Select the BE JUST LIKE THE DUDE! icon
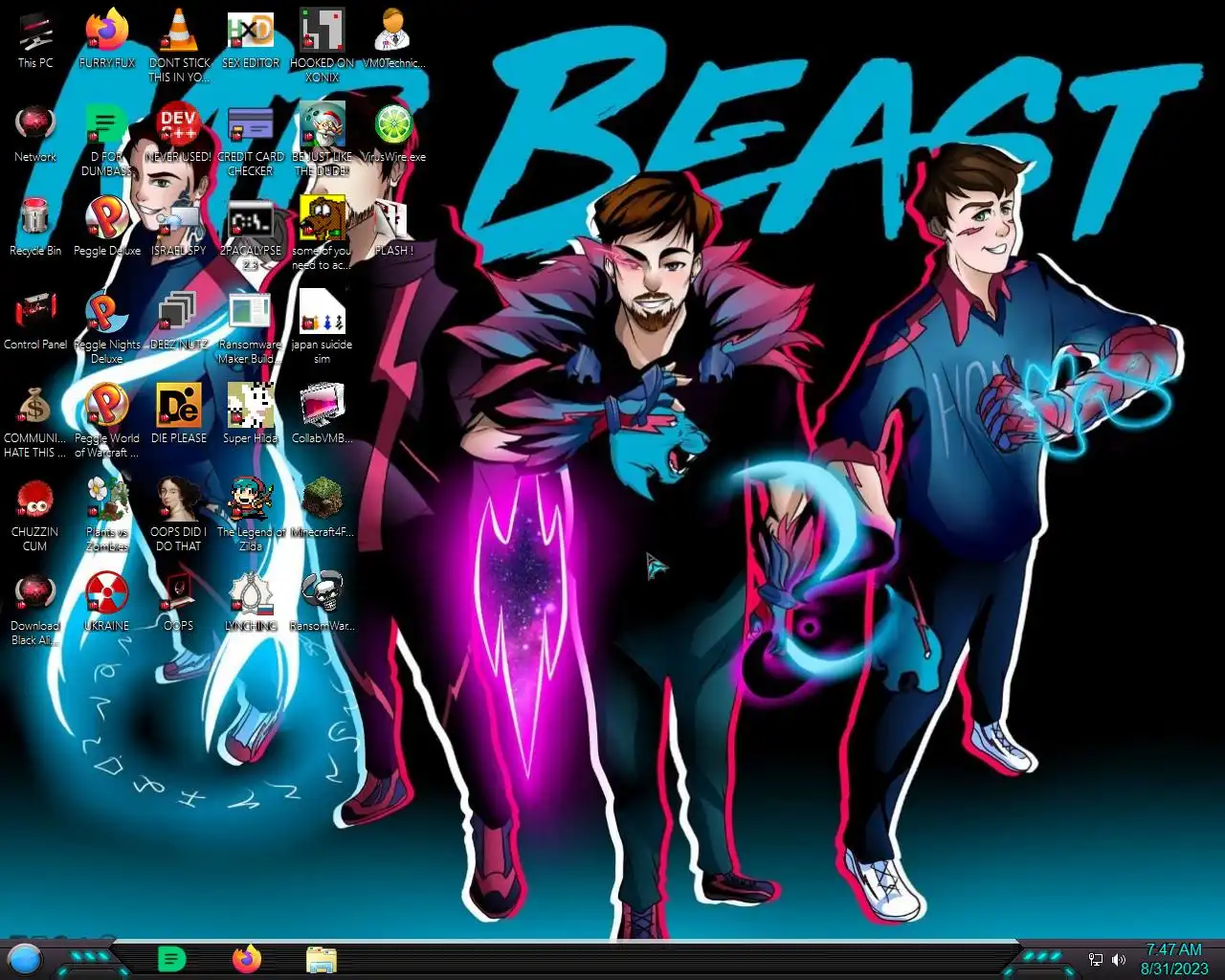The height and width of the screenshot is (980, 1225). 323,140
